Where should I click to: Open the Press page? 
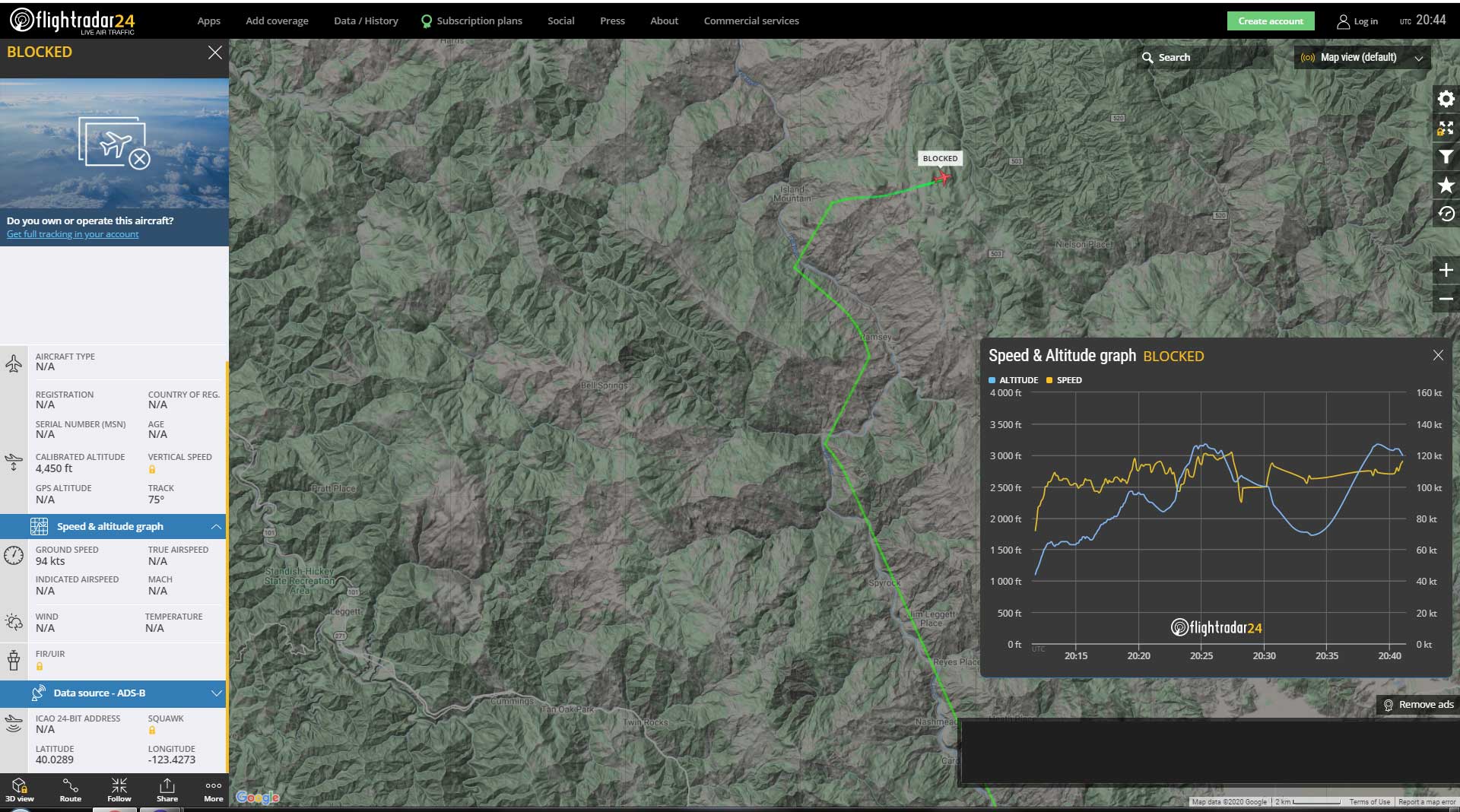[612, 21]
